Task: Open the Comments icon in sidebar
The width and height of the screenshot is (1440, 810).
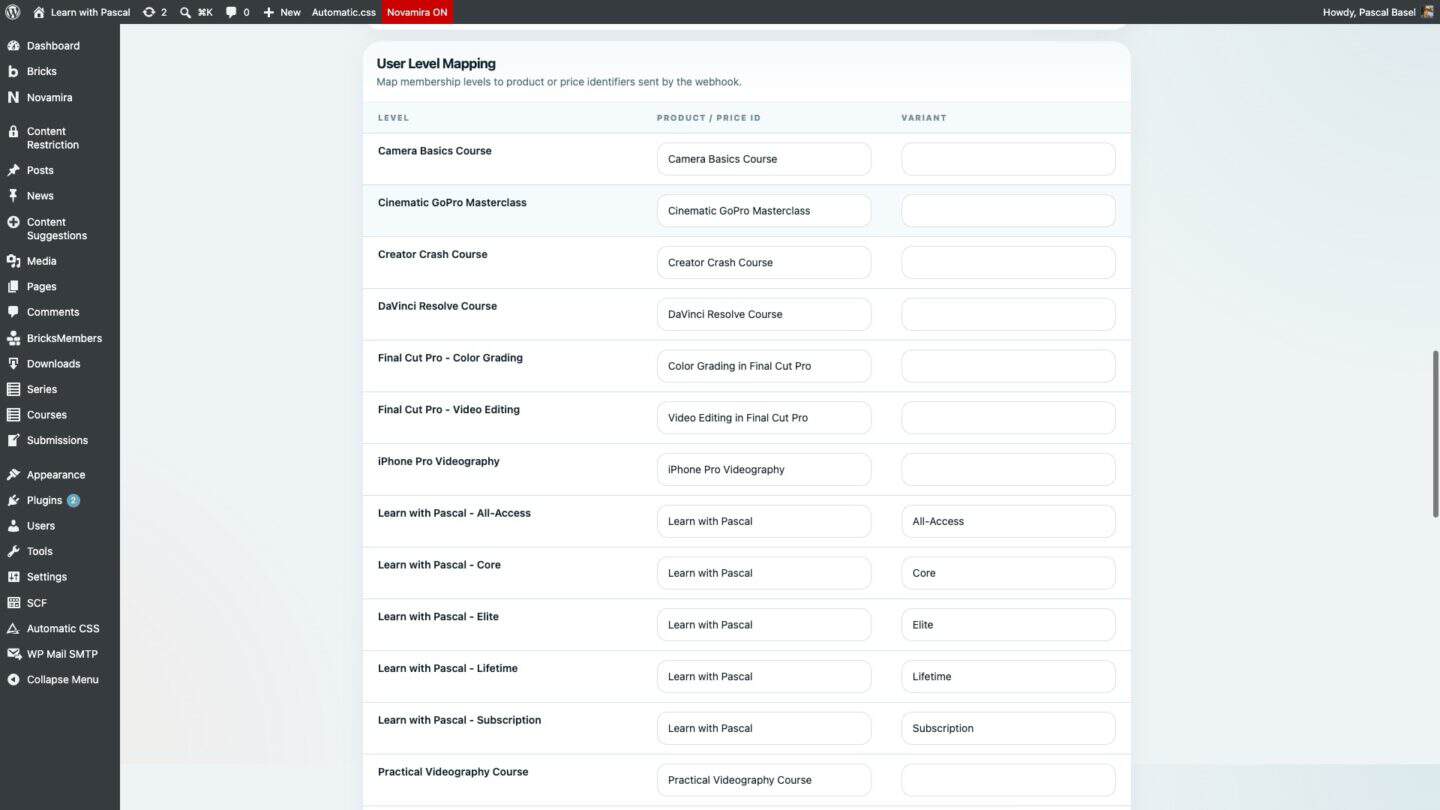Action: tap(13, 312)
